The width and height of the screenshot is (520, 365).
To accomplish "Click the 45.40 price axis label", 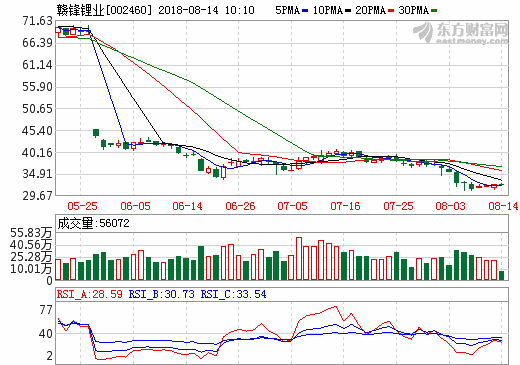I will point(37,131).
